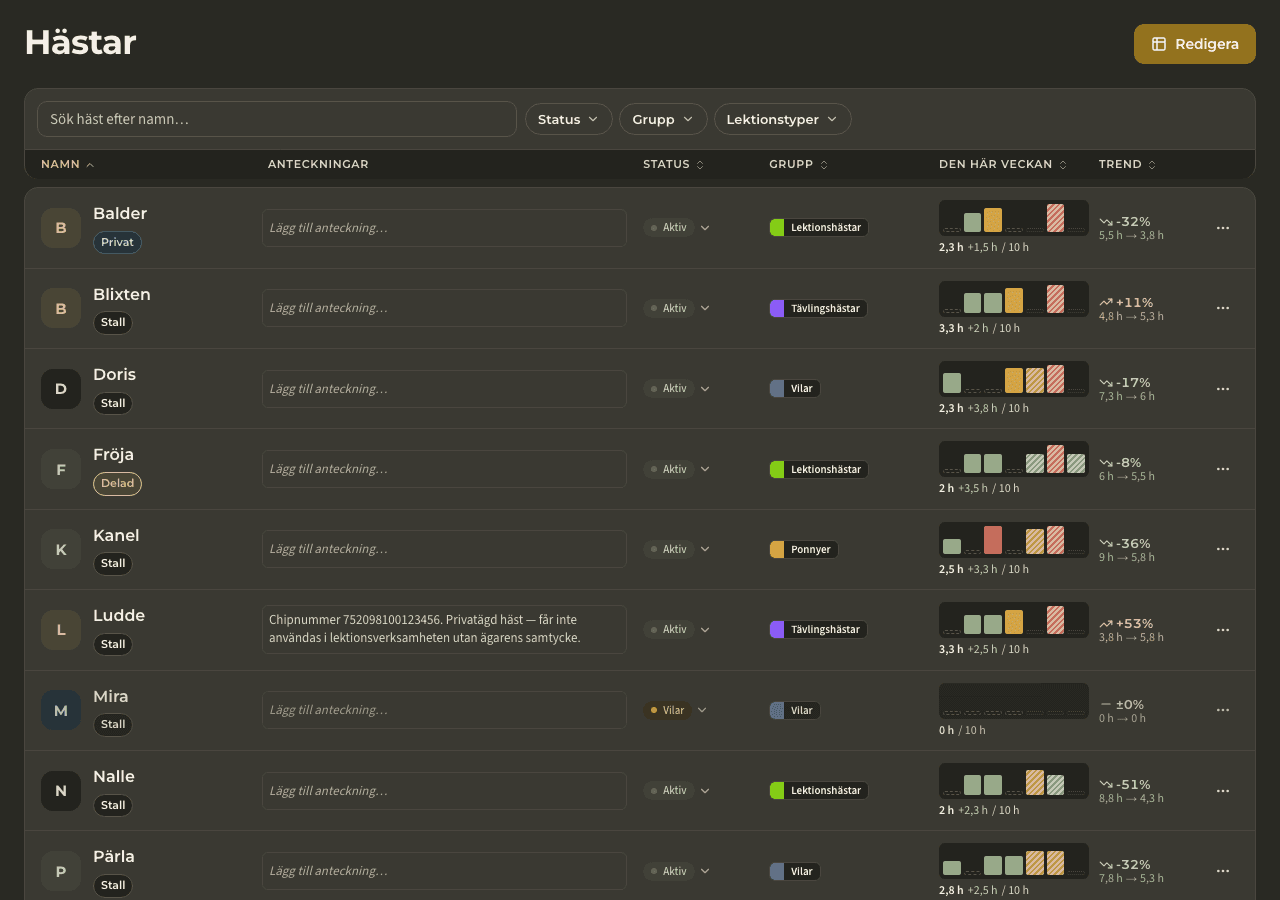Click Balder's avatar icon
Viewport: 1280px width, 900px height.
[x=61, y=228]
